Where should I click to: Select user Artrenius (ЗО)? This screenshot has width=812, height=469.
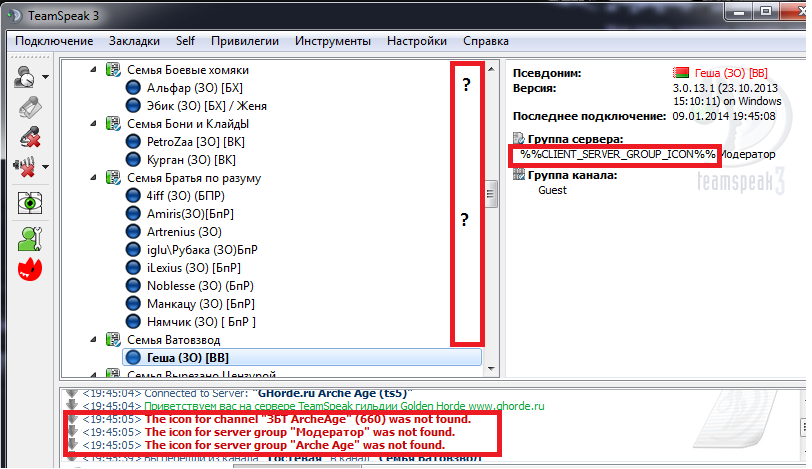tap(184, 231)
